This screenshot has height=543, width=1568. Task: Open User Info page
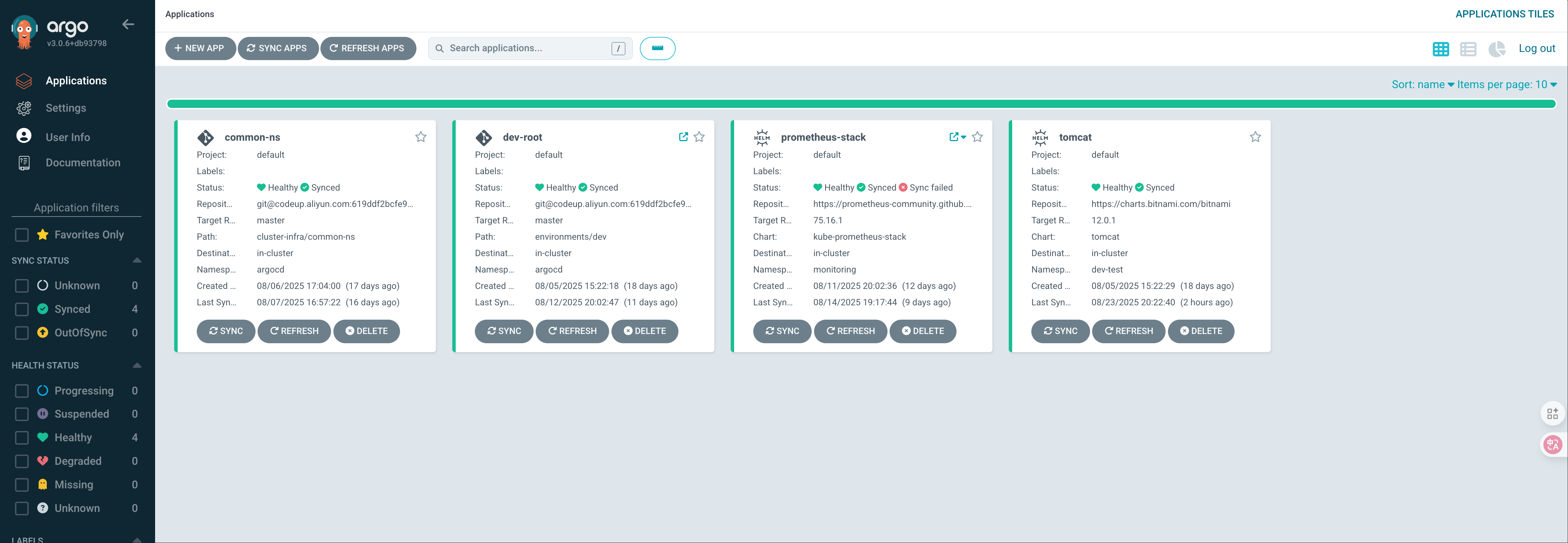click(68, 137)
